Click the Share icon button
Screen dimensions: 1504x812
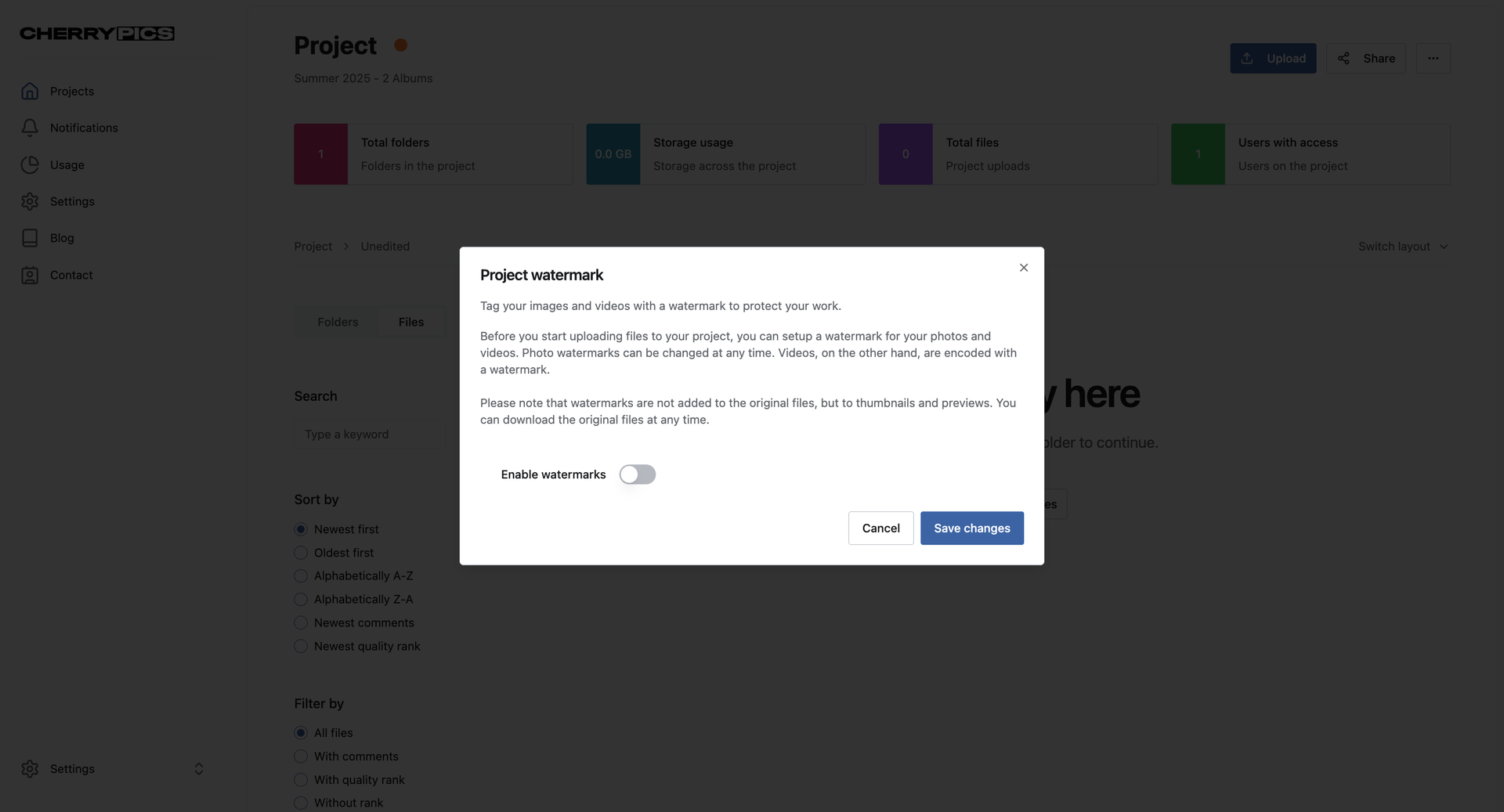[1365, 59]
